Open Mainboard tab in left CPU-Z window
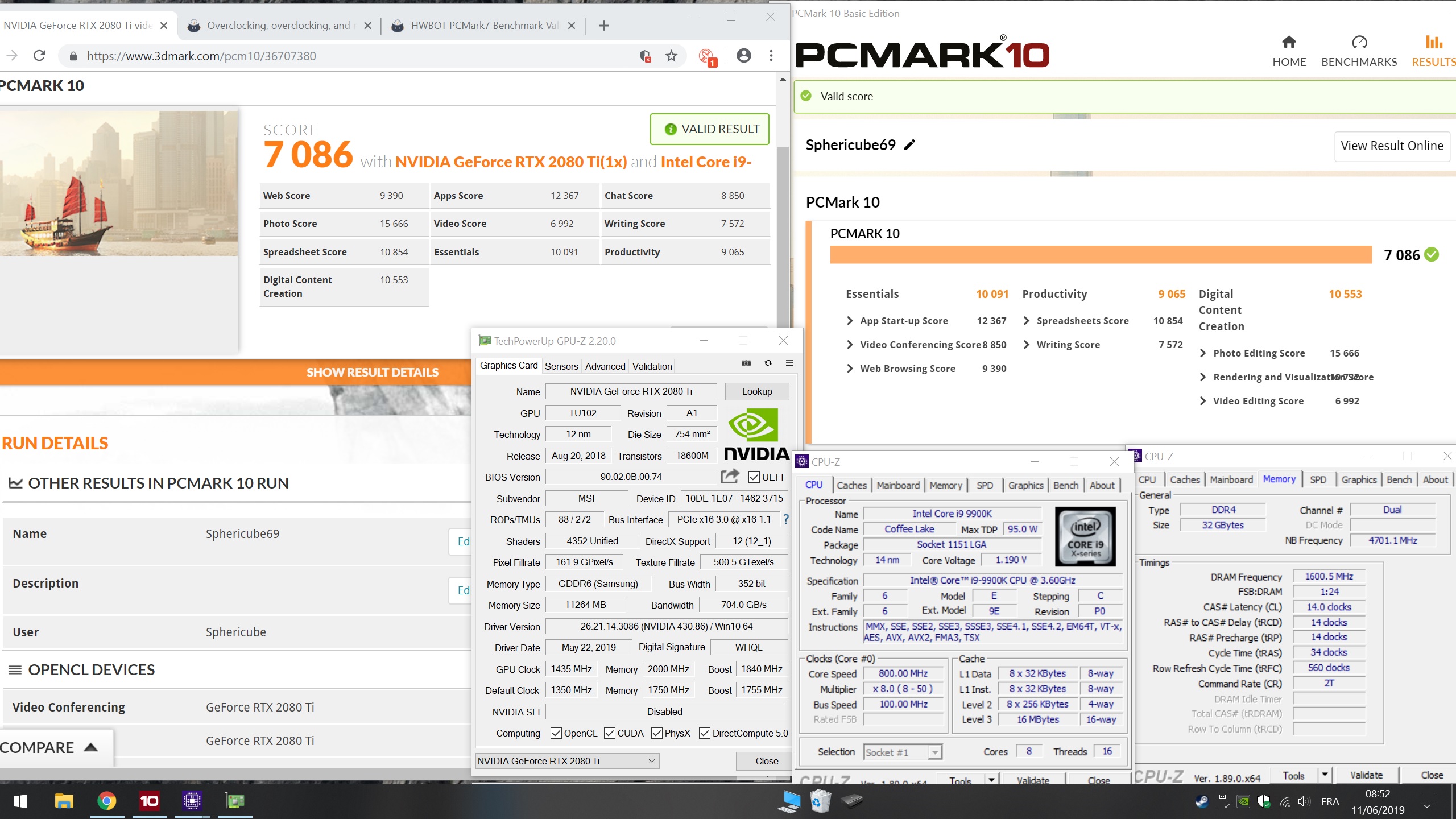Viewport: 1456px width, 819px height. coord(897,485)
